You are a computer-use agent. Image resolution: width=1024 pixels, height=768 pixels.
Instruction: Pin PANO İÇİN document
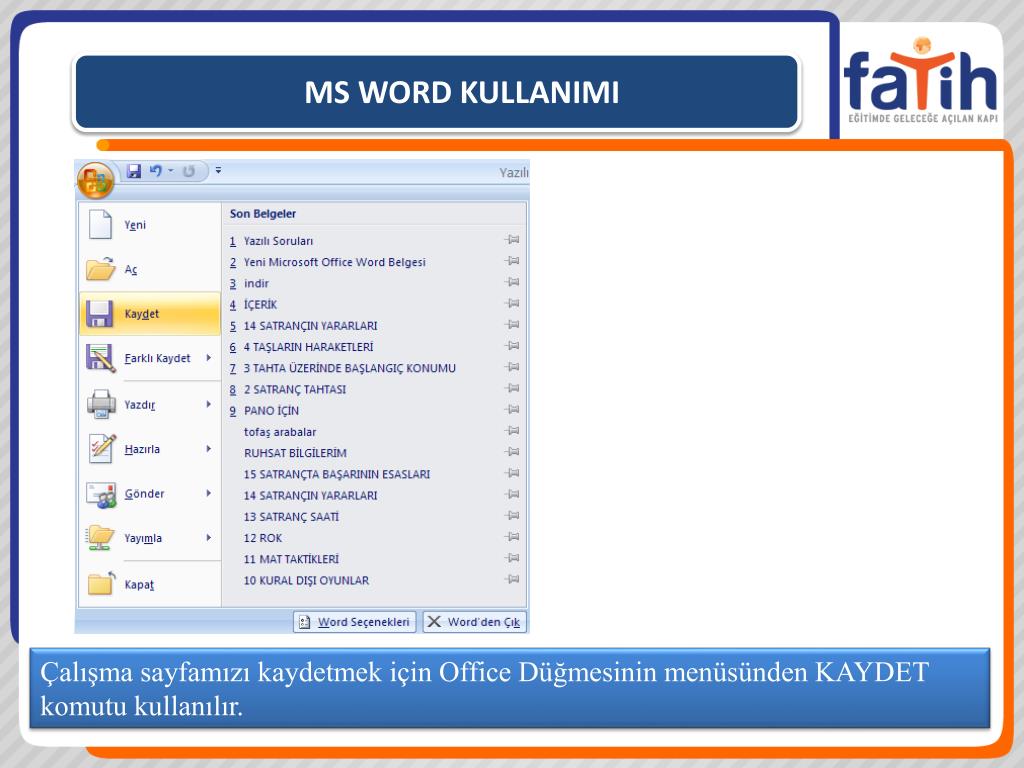click(x=513, y=409)
